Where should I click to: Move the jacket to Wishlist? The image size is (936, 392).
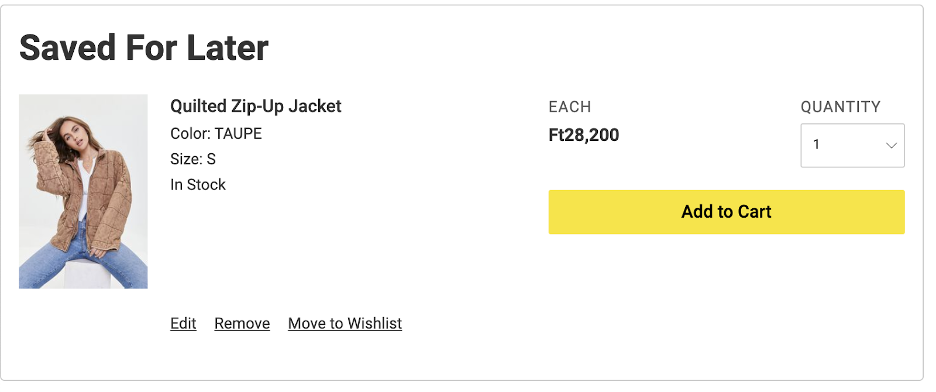coord(345,323)
